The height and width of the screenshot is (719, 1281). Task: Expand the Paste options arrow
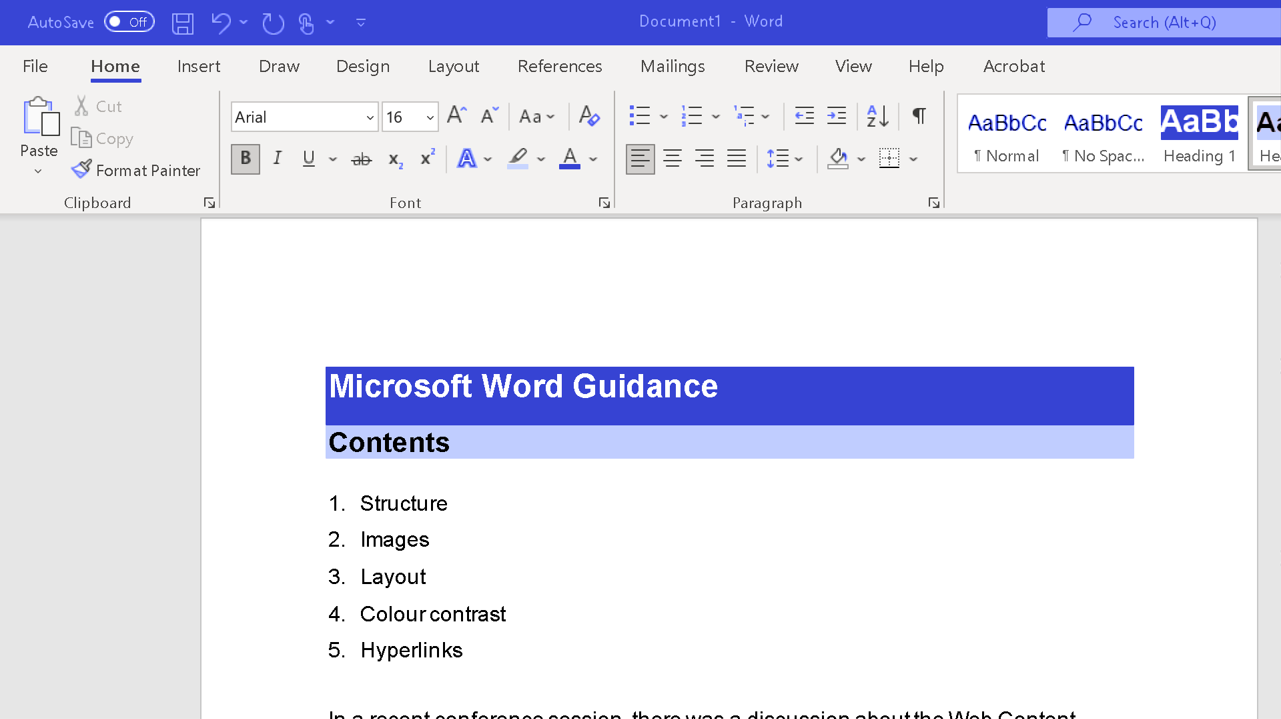(39, 171)
